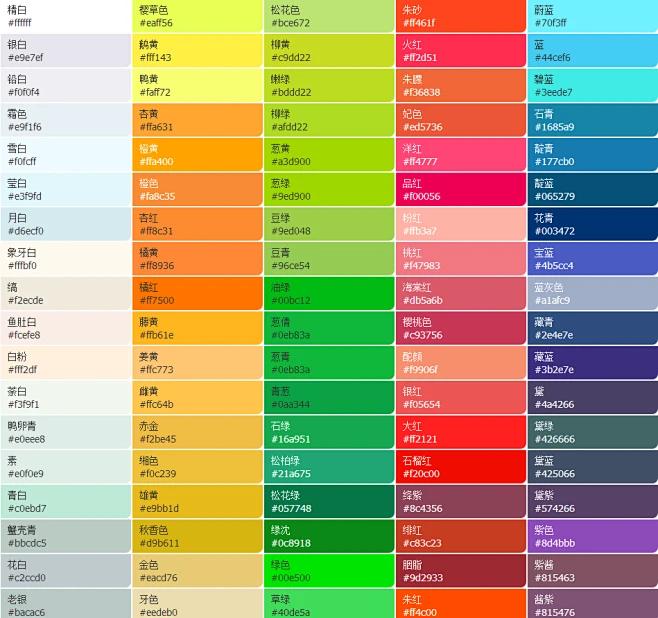The height and width of the screenshot is (618, 658).
Task: Pick the dark crimson swatch #9d2933
Action: tap(460, 571)
